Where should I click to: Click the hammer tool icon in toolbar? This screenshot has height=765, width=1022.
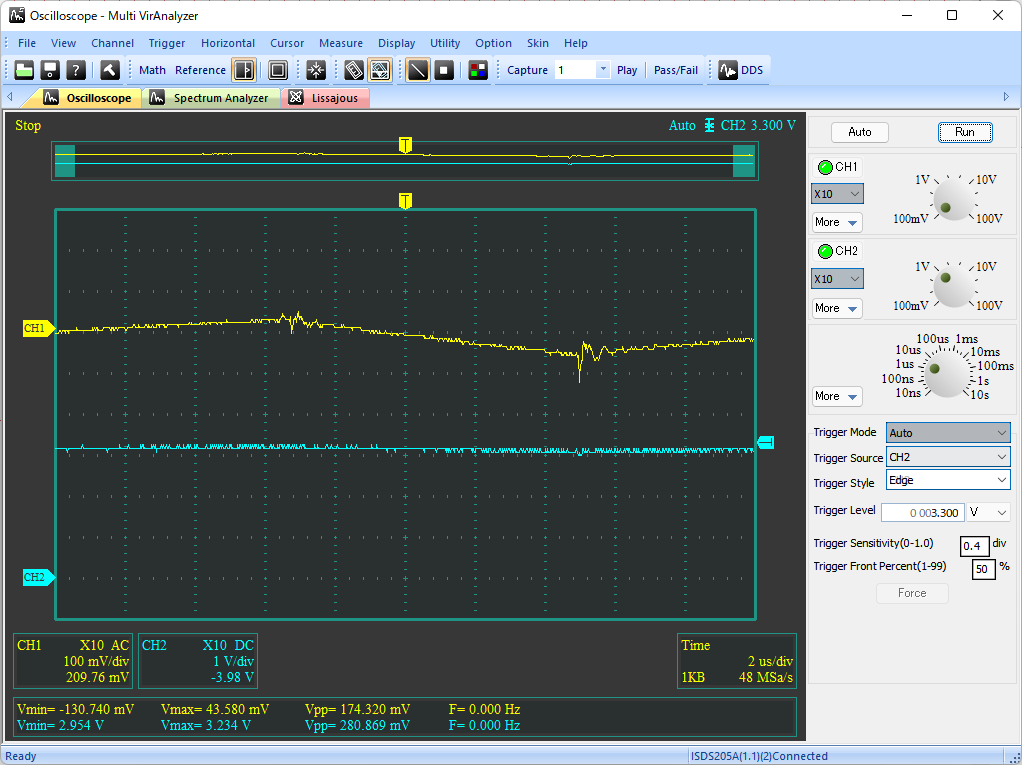109,70
